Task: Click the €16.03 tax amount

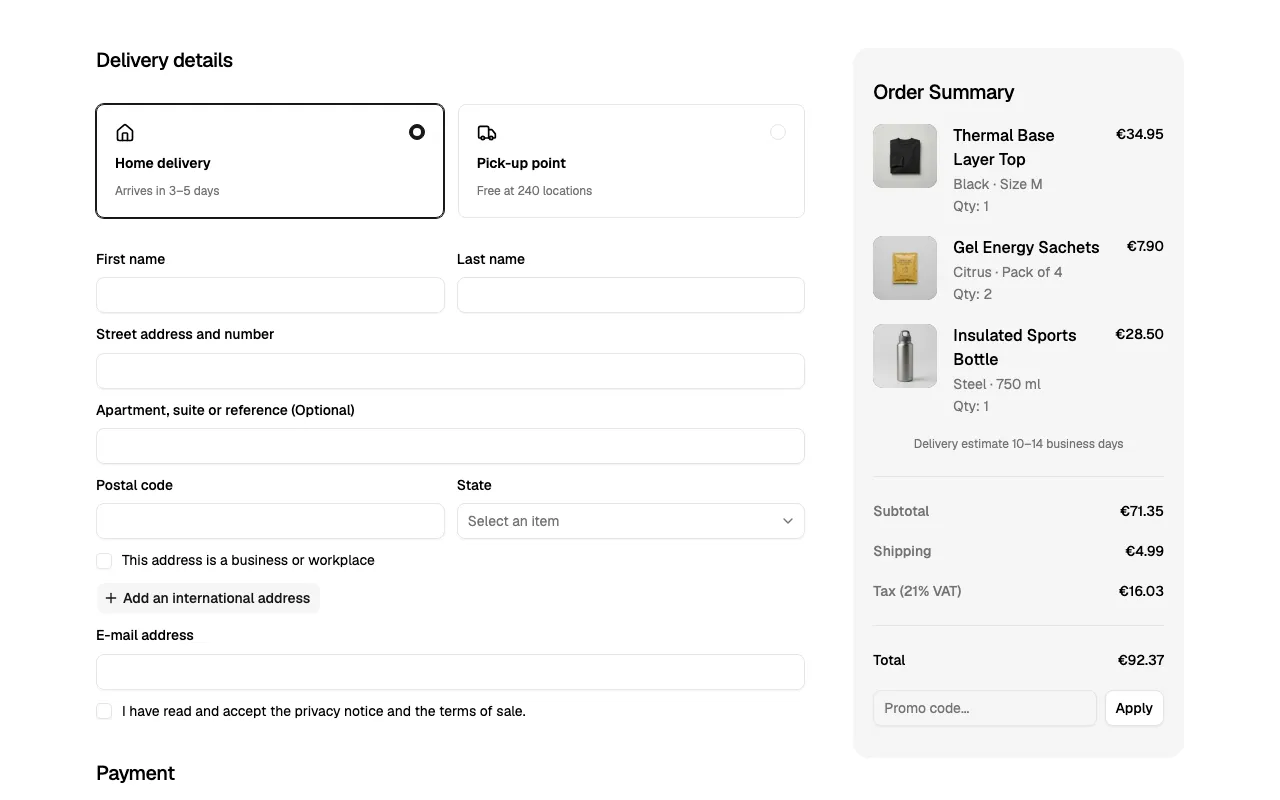Action: [x=1141, y=591]
